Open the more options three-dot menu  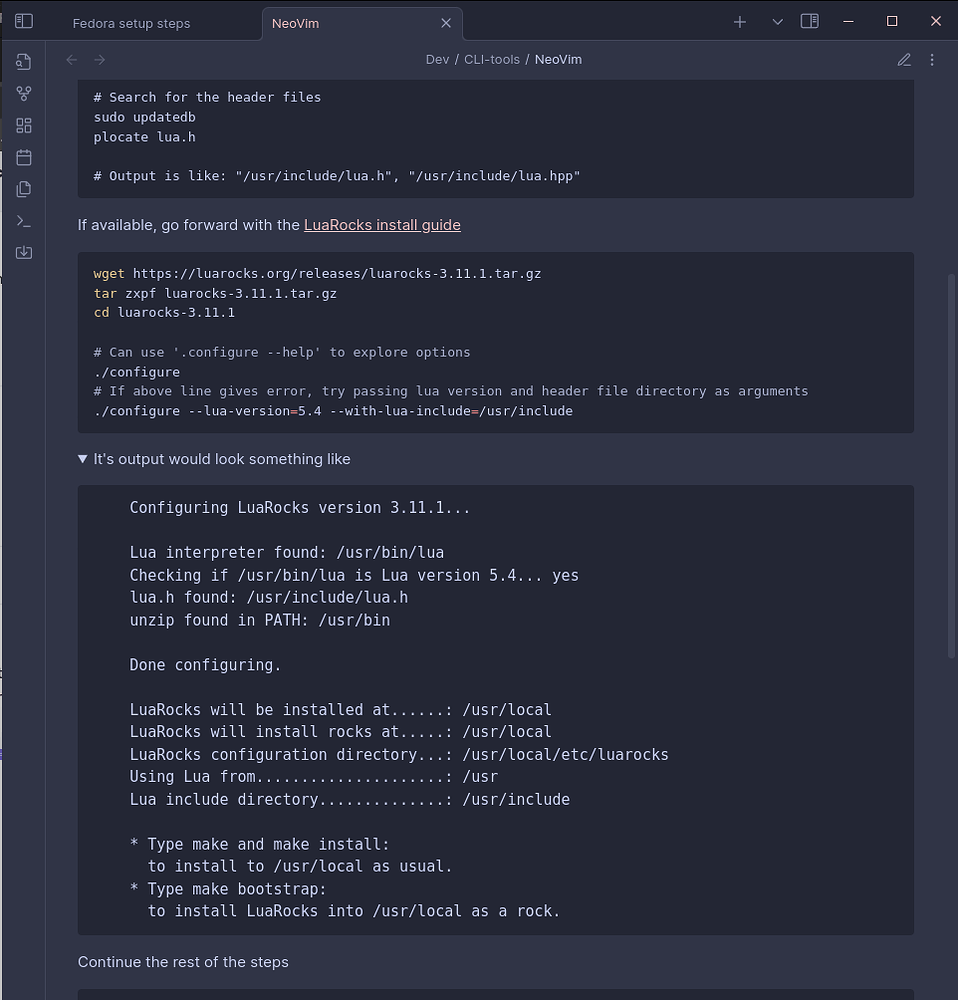tap(932, 59)
